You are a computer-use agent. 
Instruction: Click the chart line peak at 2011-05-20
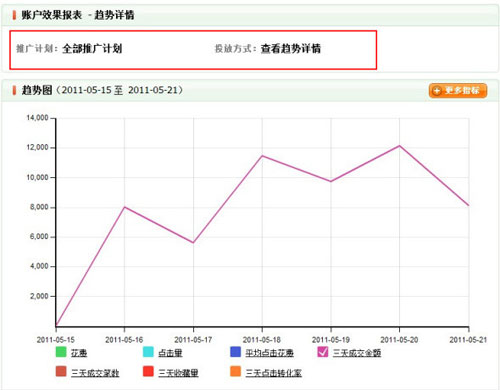point(399,146)
